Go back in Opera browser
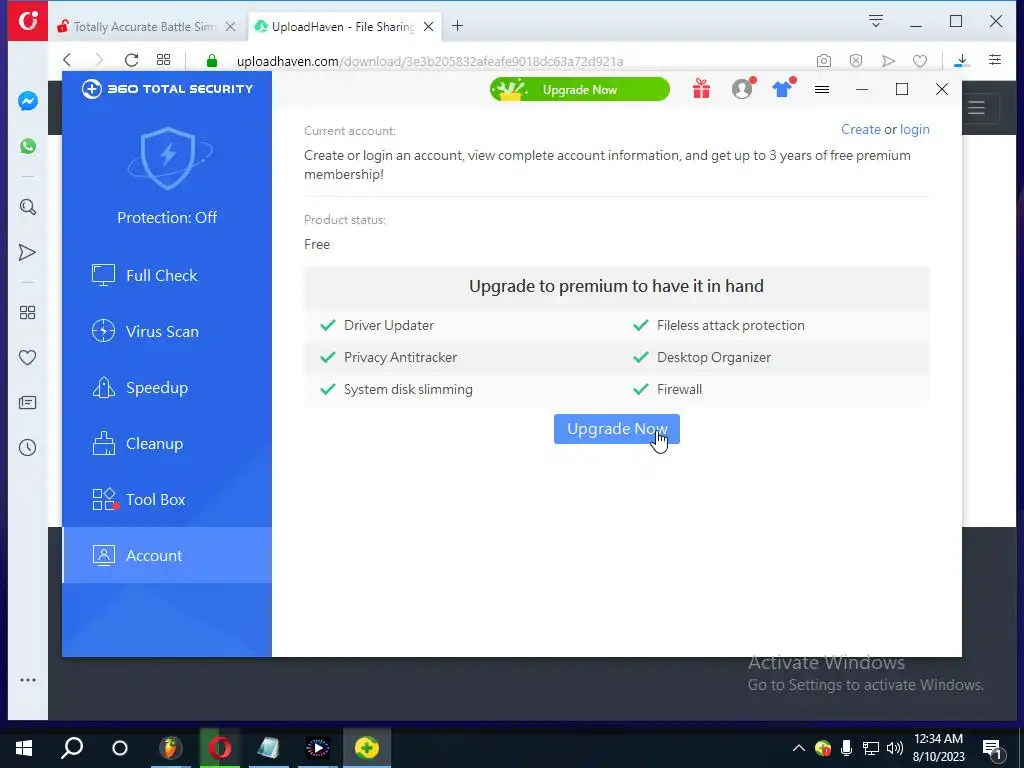 pyautogui.click(x=67, y=60)
